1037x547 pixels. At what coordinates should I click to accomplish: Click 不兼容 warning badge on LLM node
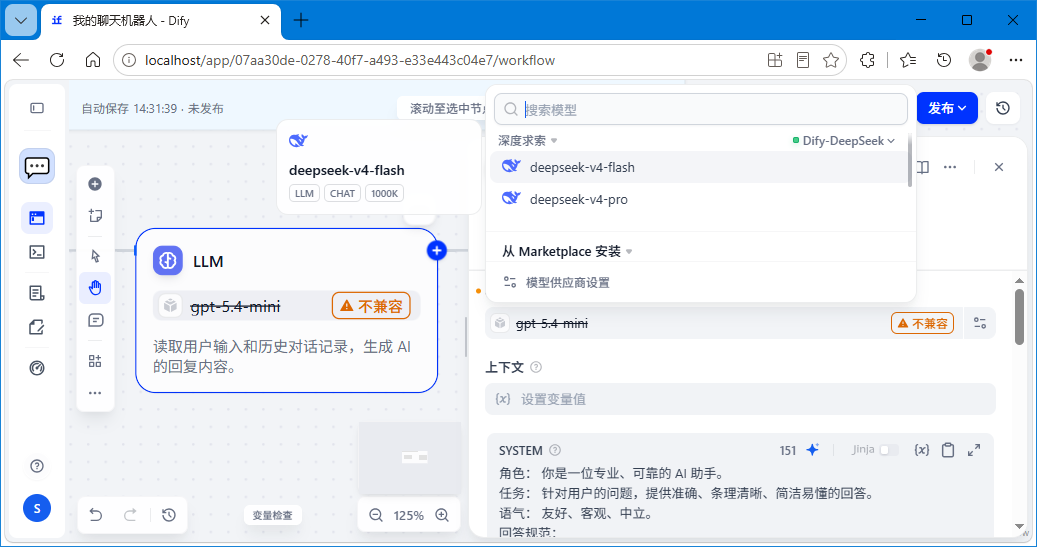click(x=371, y=306)
